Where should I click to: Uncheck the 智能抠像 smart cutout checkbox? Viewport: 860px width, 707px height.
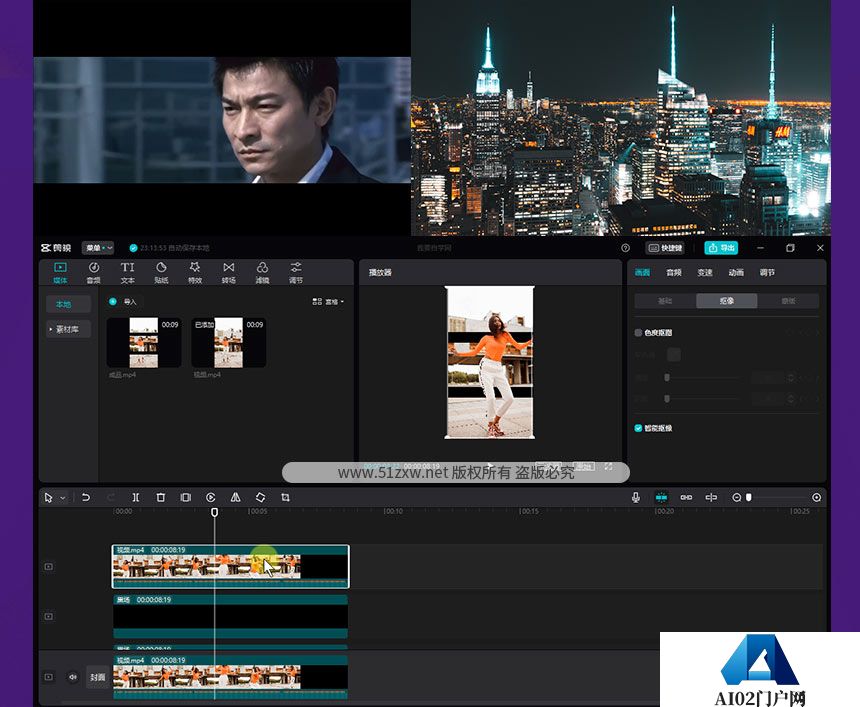pyautogui.click(x=638, y=428)
